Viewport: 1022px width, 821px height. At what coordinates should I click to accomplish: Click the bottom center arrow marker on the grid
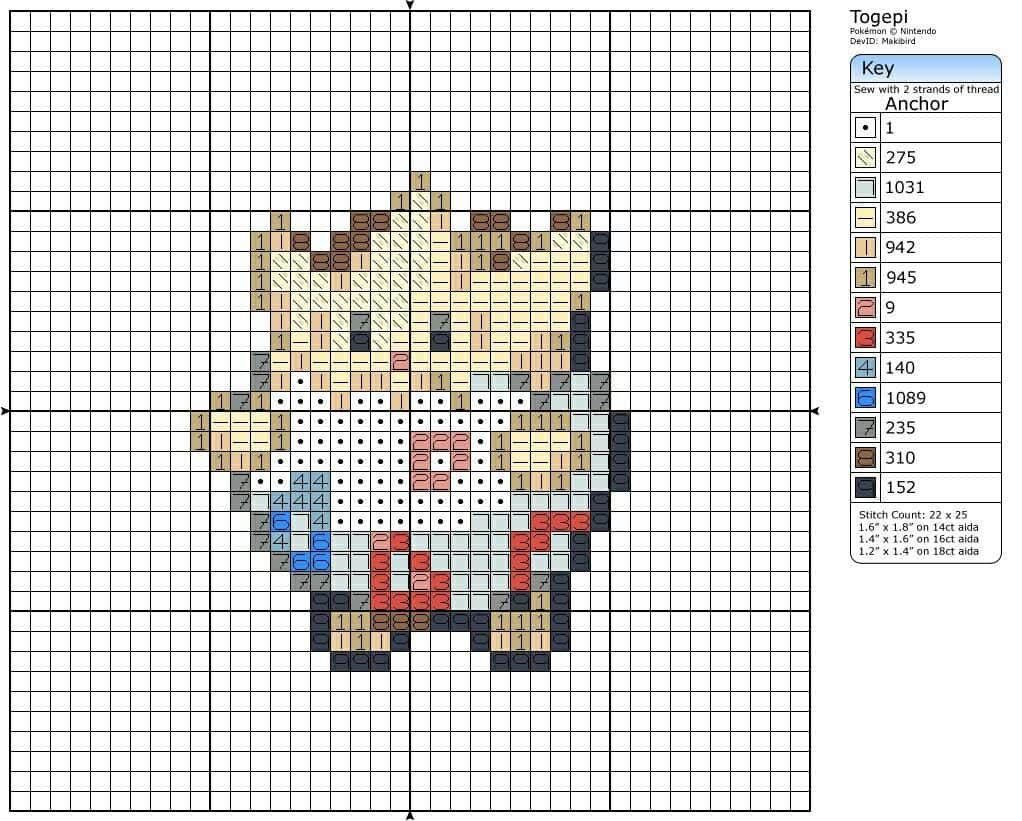pos(410,816)
